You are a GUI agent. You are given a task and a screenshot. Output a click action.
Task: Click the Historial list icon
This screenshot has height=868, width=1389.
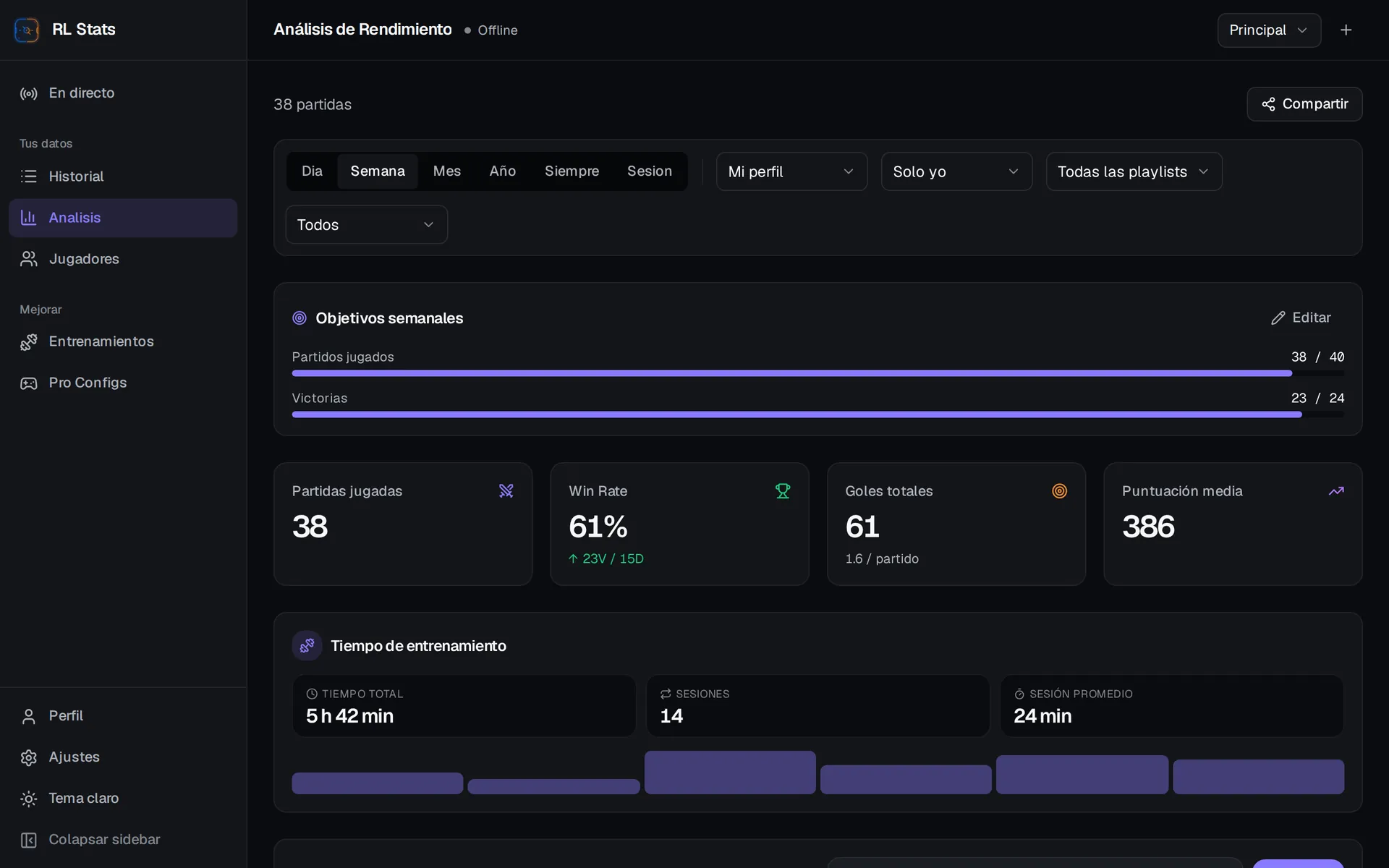click(x=29, y=176)
